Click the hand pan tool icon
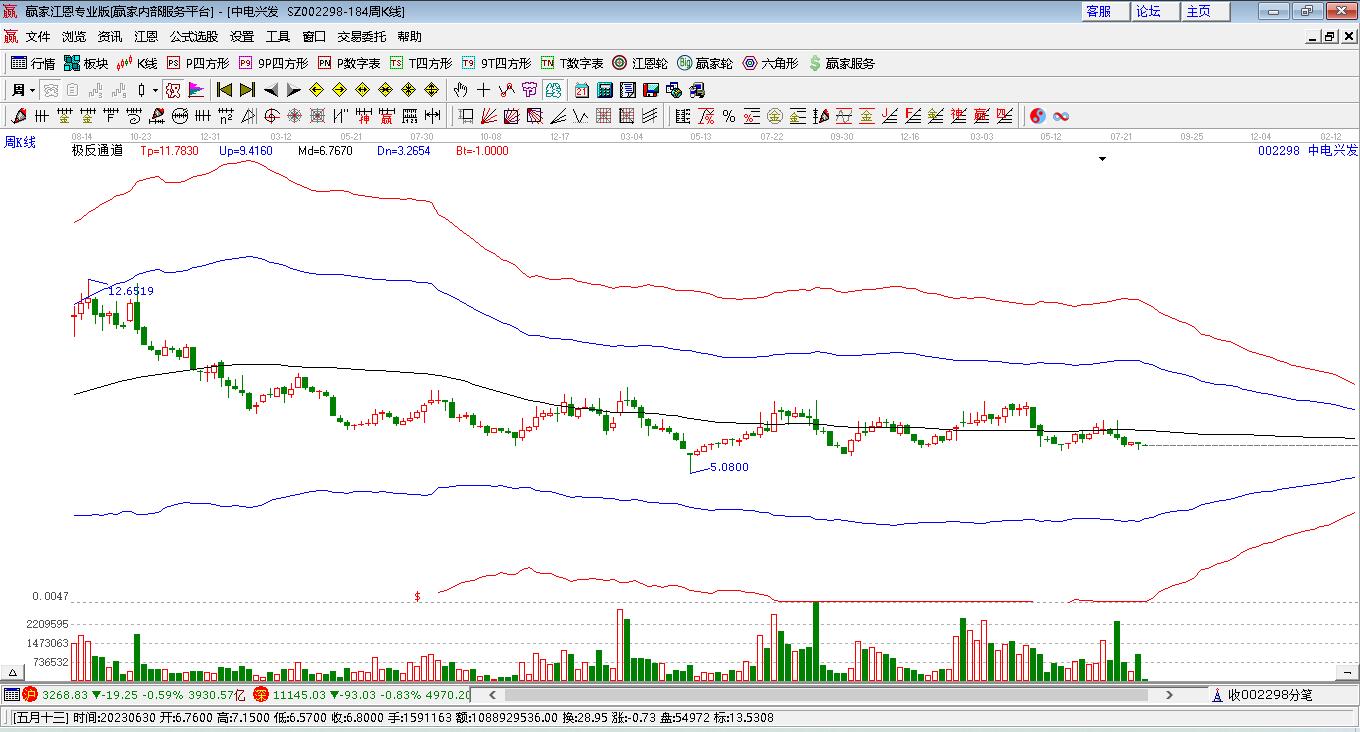 461,90
